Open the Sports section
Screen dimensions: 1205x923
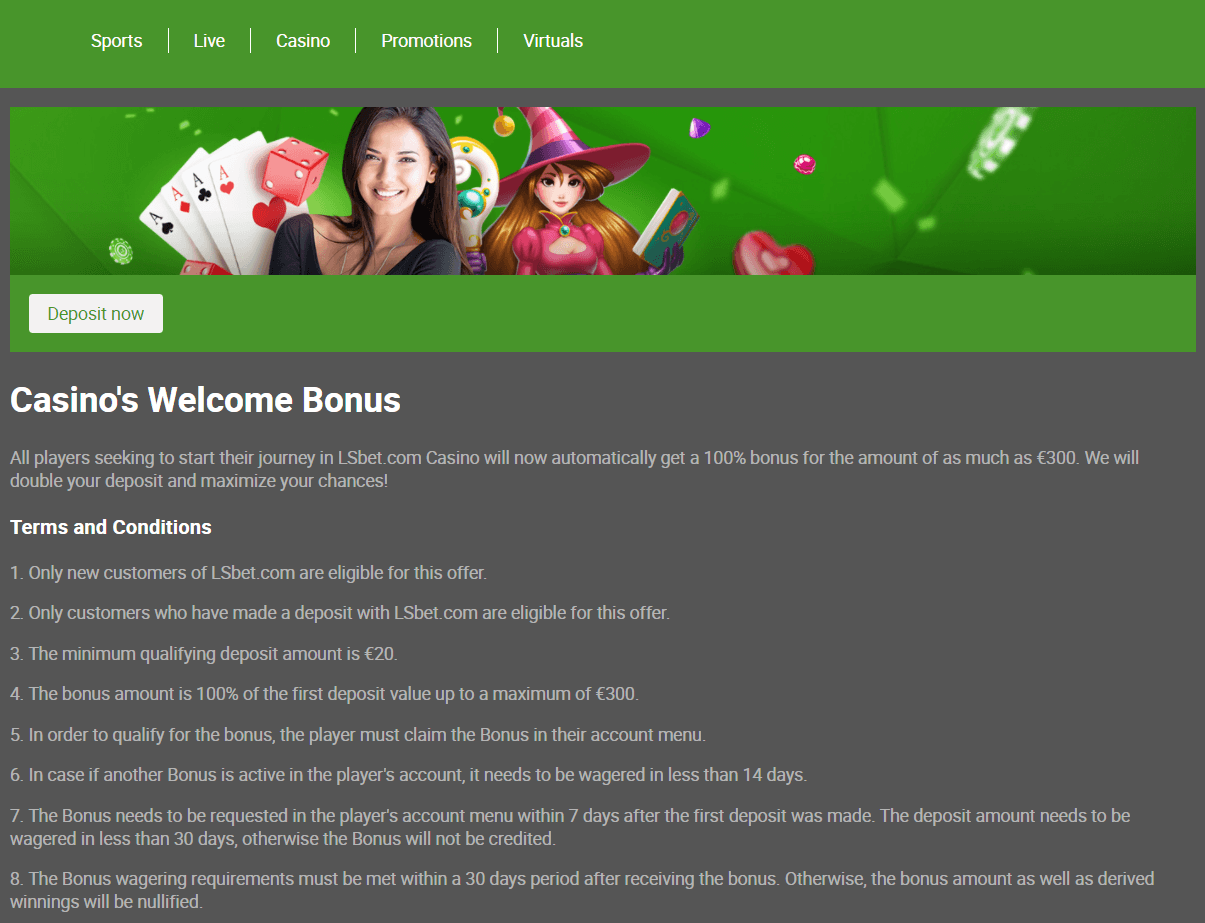tap(116, 41)
